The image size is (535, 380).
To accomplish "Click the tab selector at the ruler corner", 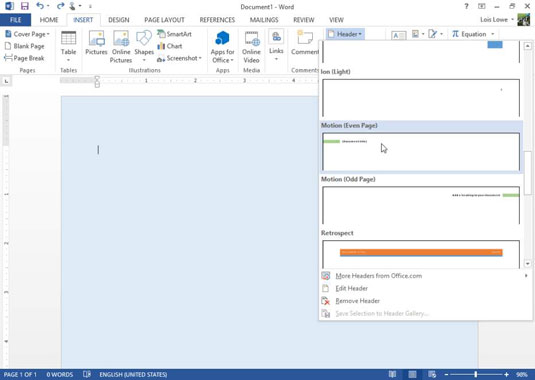I will tap(6, 81).
